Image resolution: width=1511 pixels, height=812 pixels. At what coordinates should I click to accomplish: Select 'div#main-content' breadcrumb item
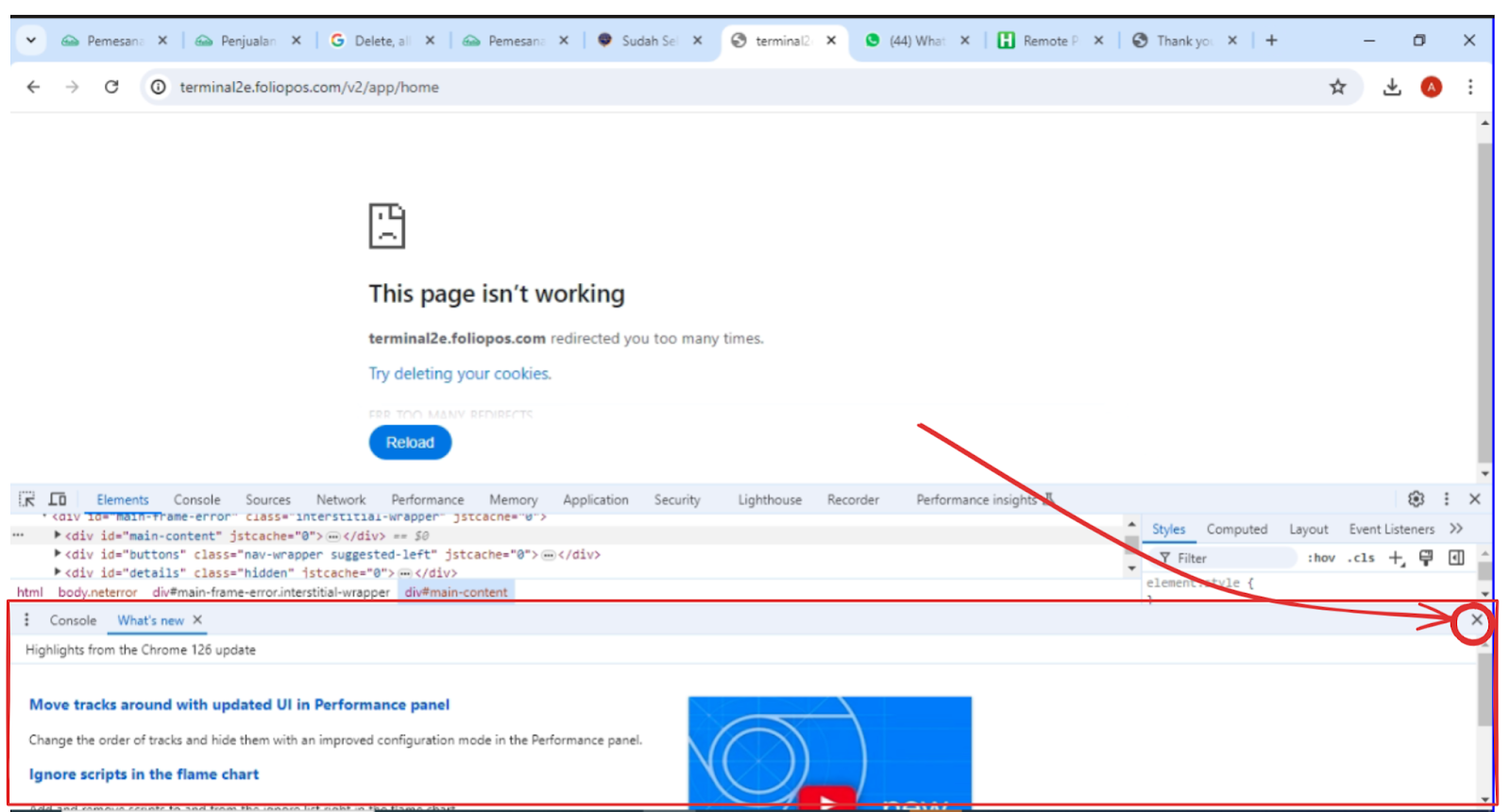[456, 592]
